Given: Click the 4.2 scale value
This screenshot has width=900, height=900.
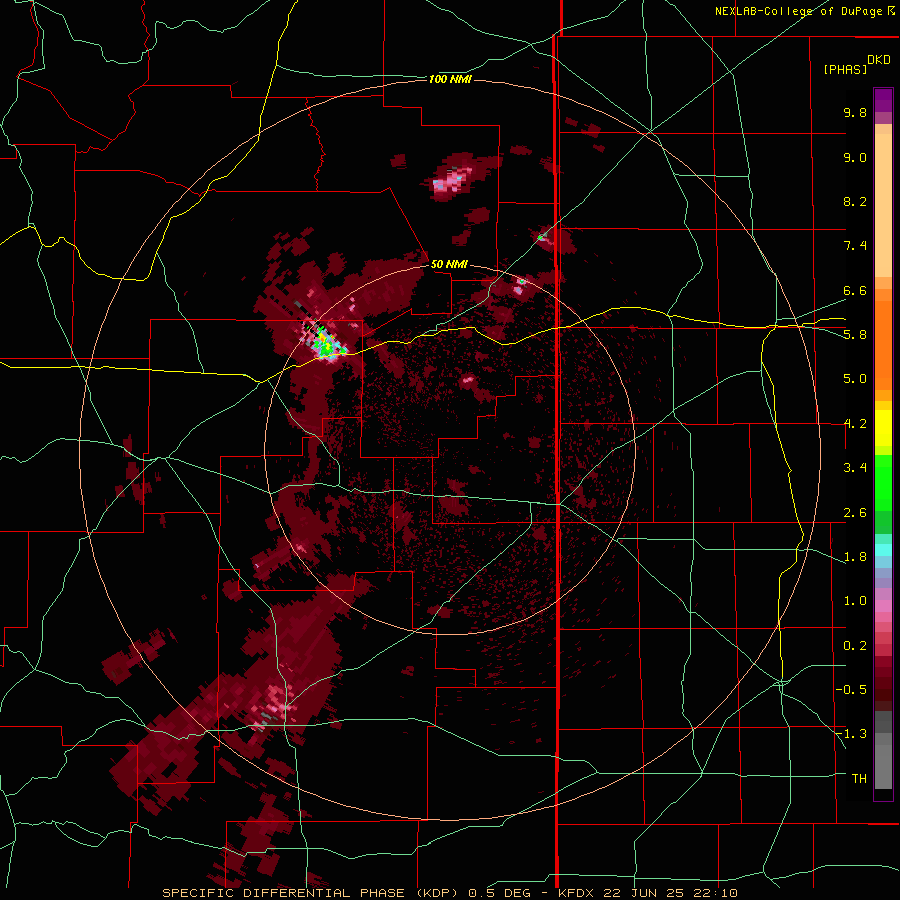Looking at the screenshot, I should tap(855, 424).
